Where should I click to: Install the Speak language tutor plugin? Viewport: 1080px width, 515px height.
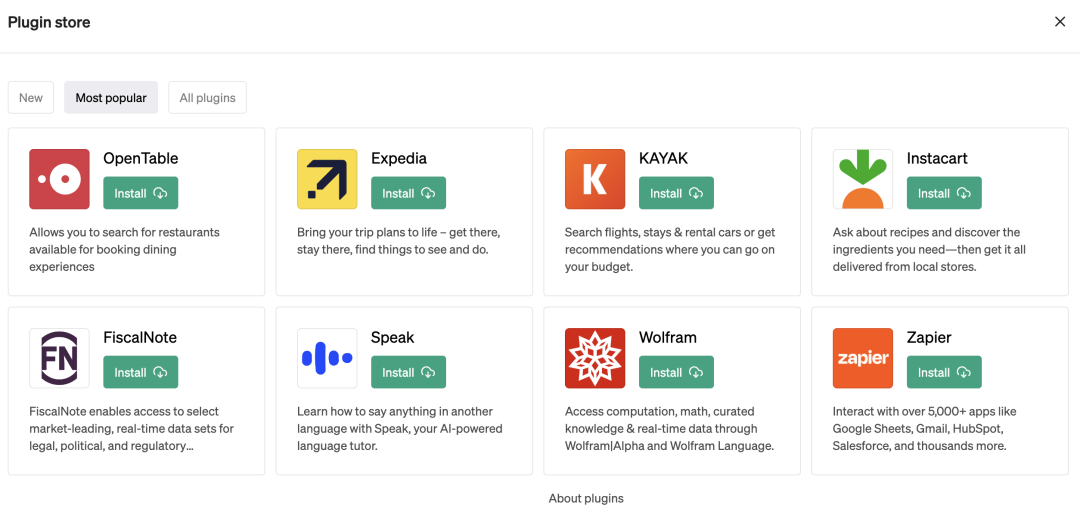tap(408, 372)
